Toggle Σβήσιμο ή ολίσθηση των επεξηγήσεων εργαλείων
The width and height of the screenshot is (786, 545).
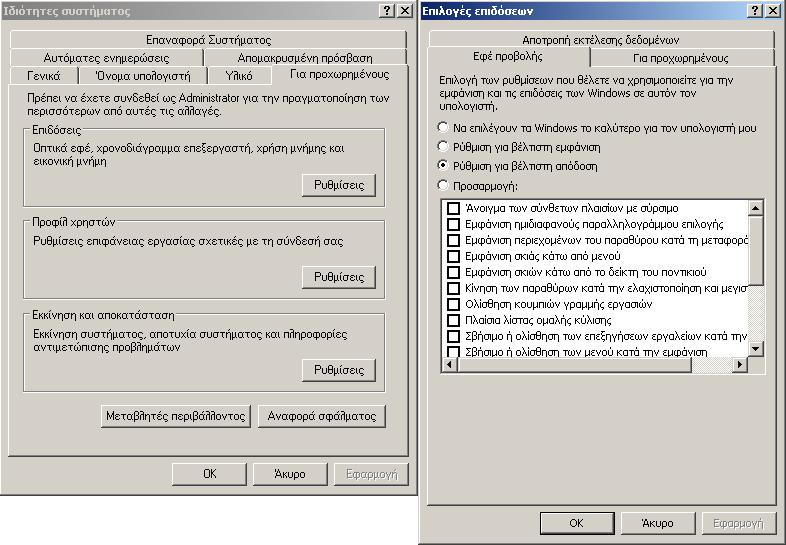[453, 336]
